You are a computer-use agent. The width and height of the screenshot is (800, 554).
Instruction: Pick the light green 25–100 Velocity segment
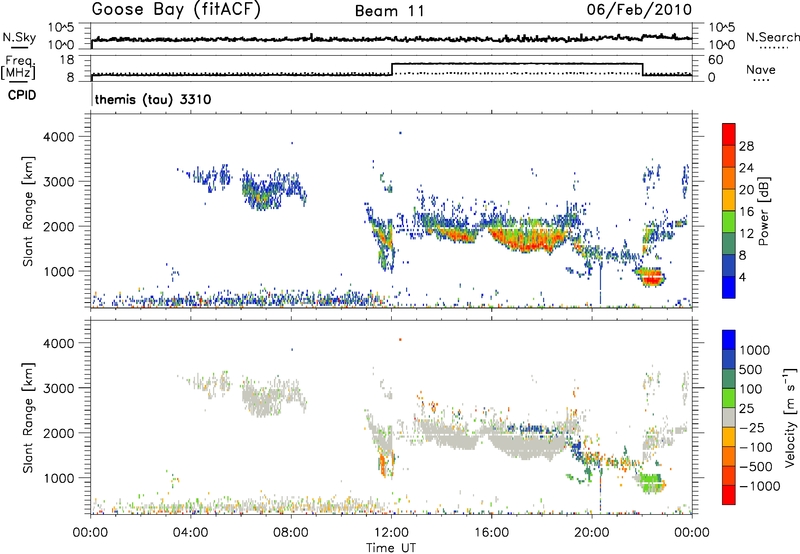[x=729, y=398]
